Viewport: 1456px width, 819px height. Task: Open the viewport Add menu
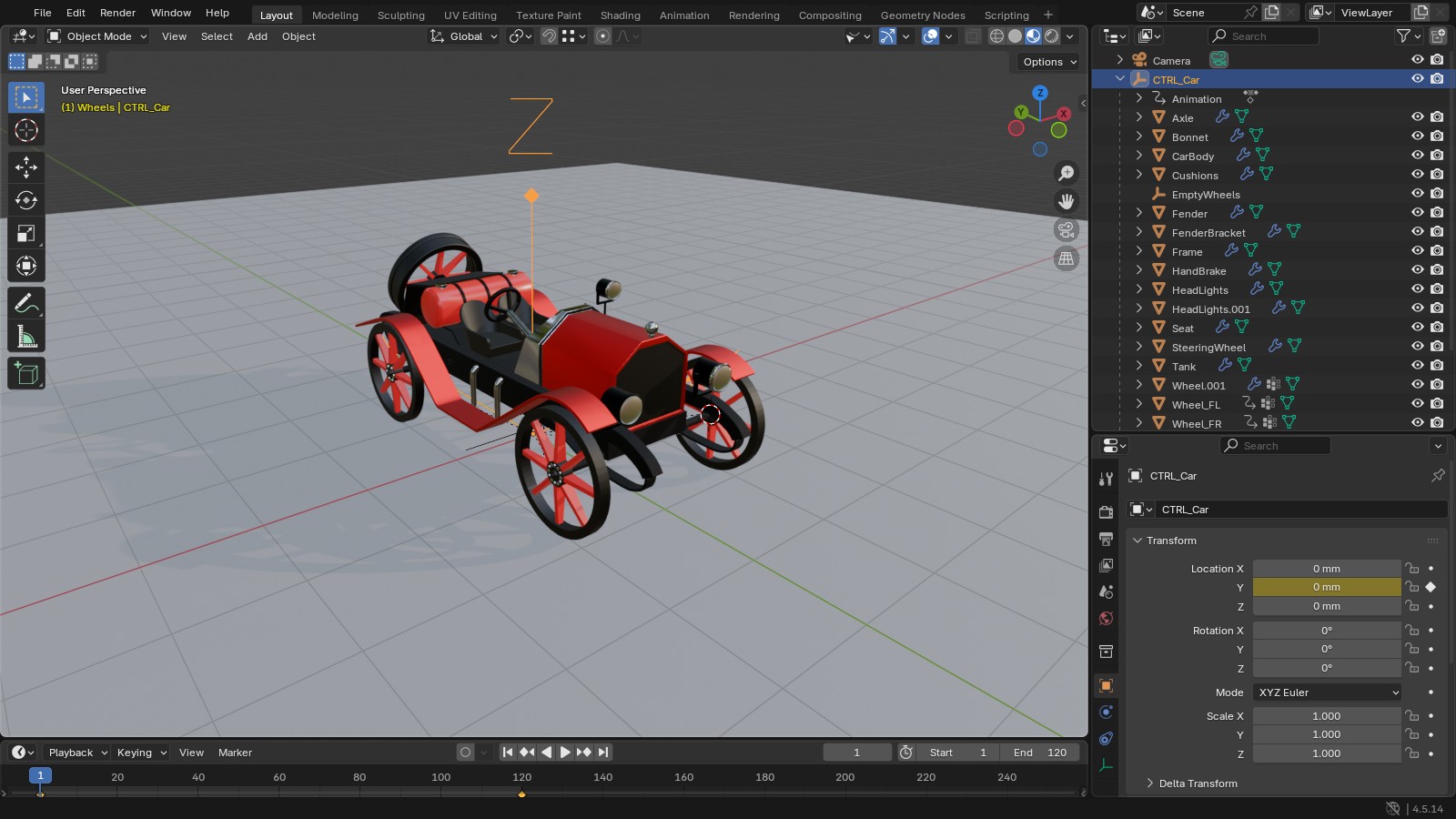(x=258, y=36)
